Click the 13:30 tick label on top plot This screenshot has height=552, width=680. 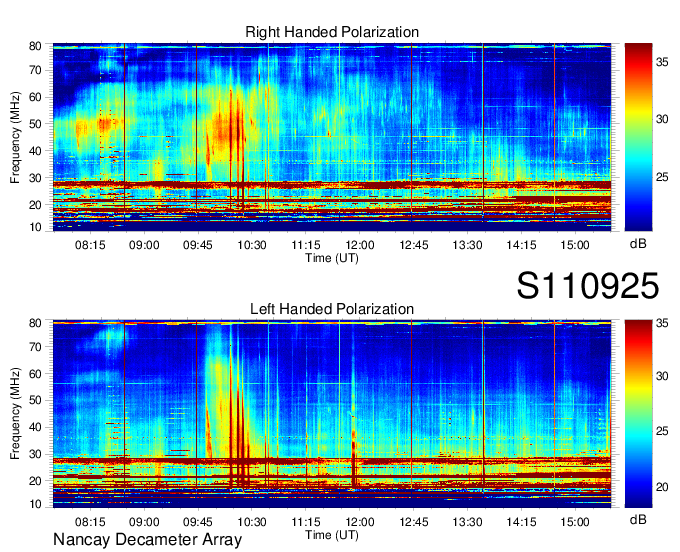(468, 245)
